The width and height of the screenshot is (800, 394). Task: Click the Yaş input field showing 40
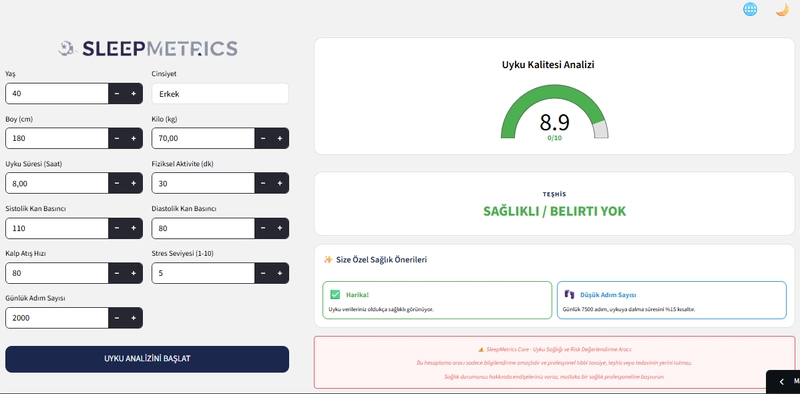tap(57, 94)
